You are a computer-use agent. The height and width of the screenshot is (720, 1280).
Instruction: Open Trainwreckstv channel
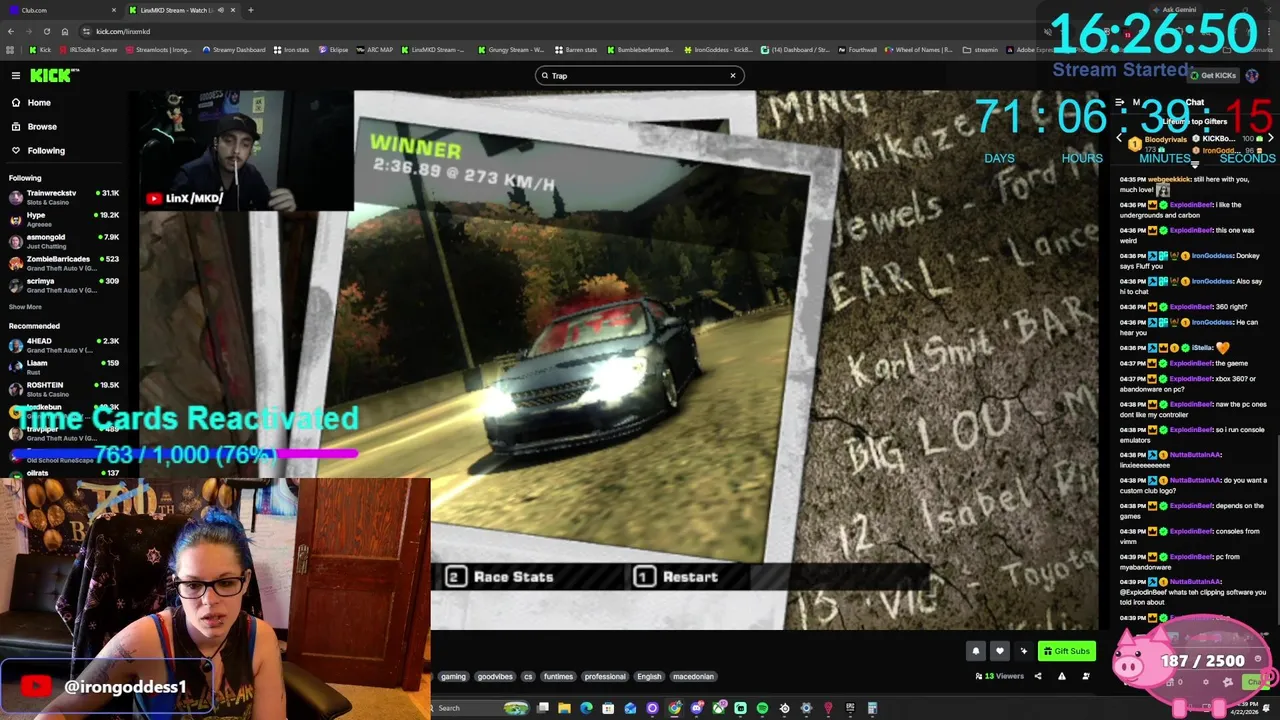tap(62, 197)
